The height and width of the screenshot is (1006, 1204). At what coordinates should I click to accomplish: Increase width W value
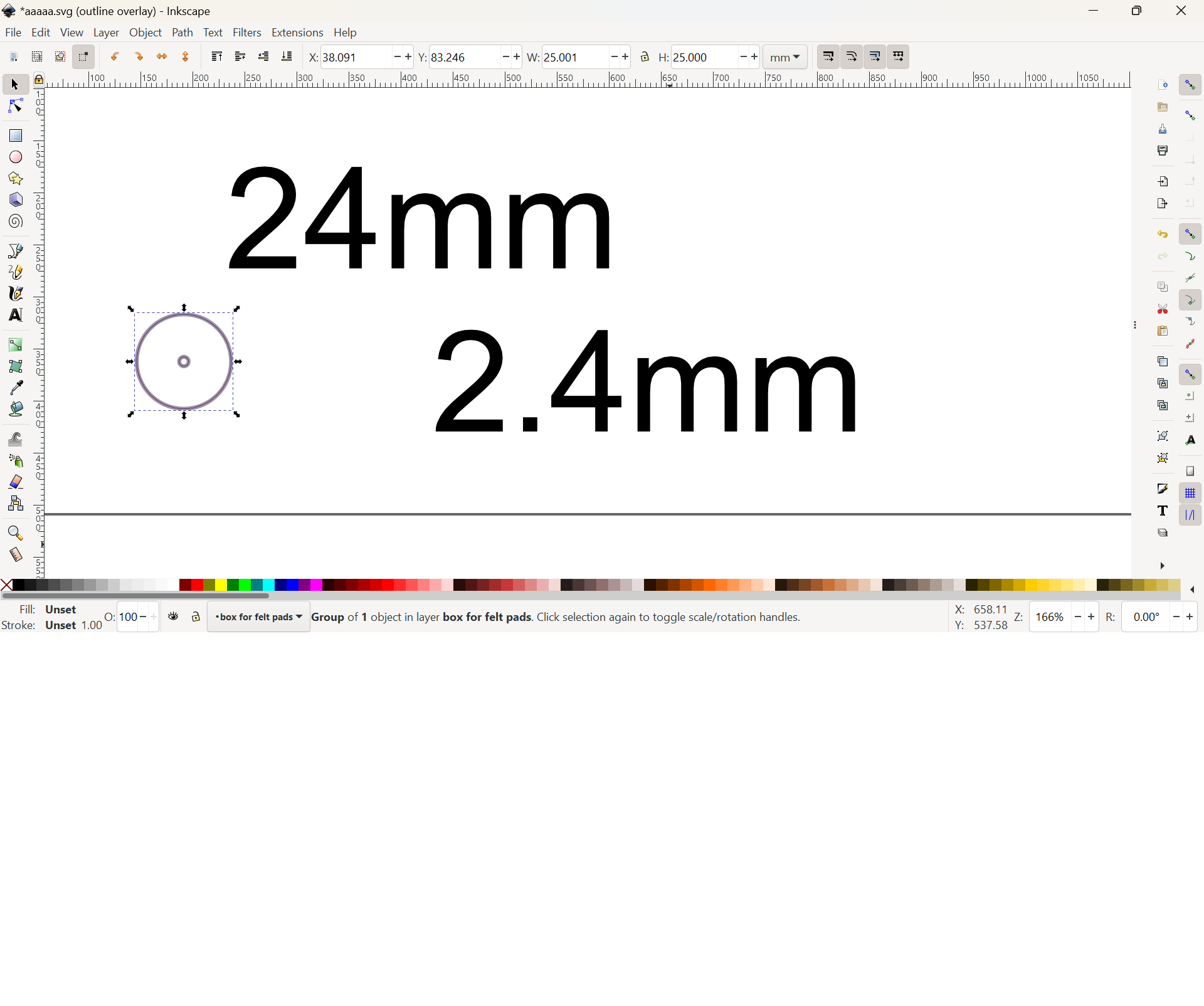625,57
